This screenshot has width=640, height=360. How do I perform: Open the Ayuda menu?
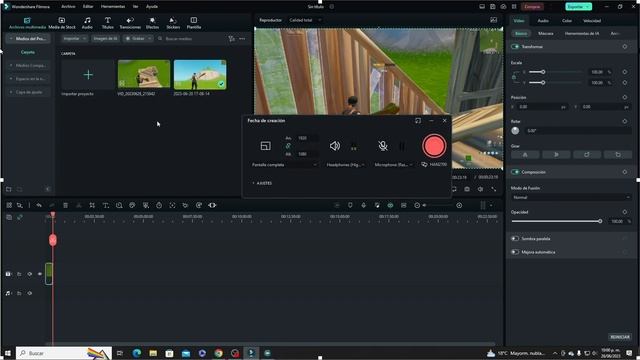[x=152, y=7]
